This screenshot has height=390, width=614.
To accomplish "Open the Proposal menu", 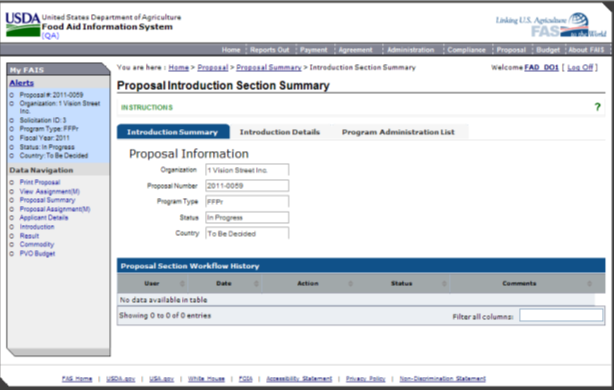I will pyautogui.click(x=511, y=50).
